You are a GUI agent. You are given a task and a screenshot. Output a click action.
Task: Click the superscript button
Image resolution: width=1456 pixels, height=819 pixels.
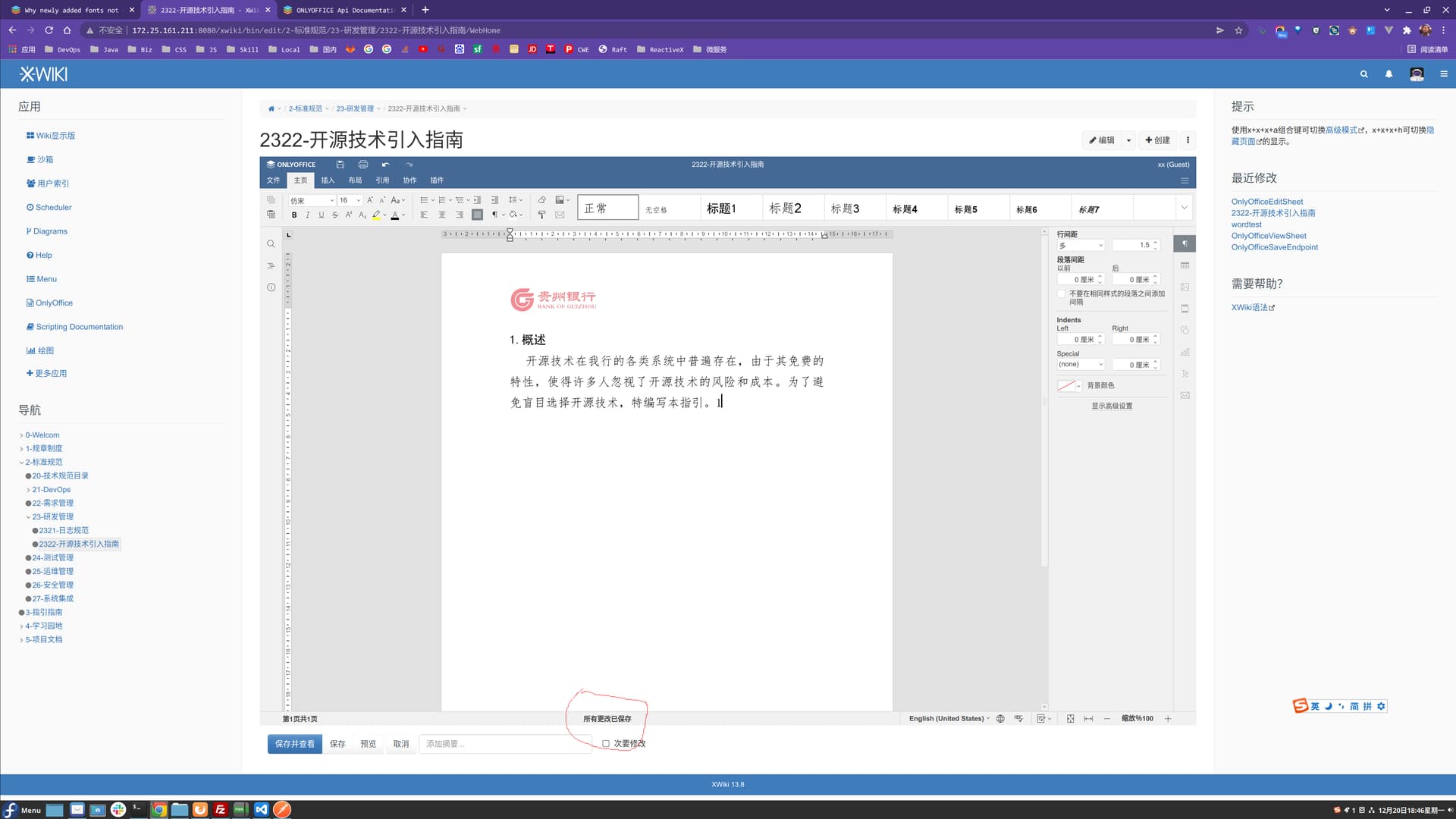pos(348,215)
